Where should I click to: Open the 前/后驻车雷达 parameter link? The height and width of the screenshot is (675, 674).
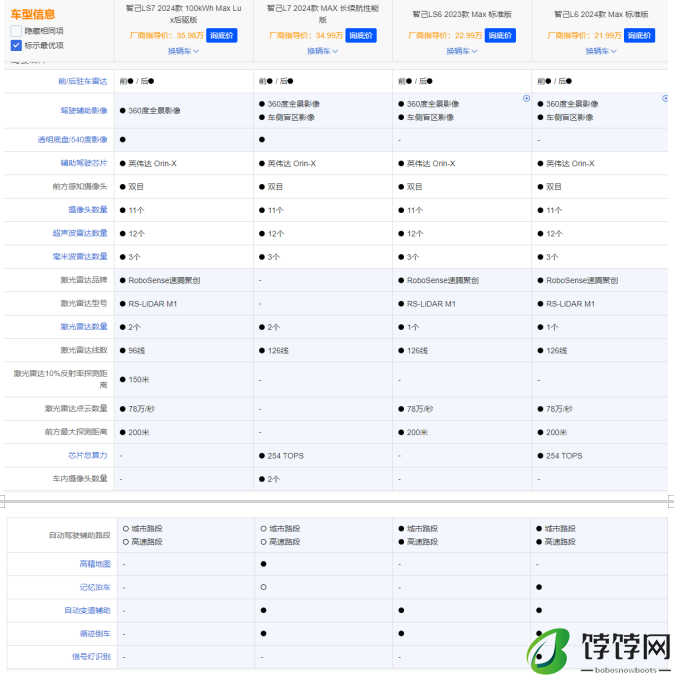tap(83, 81)
